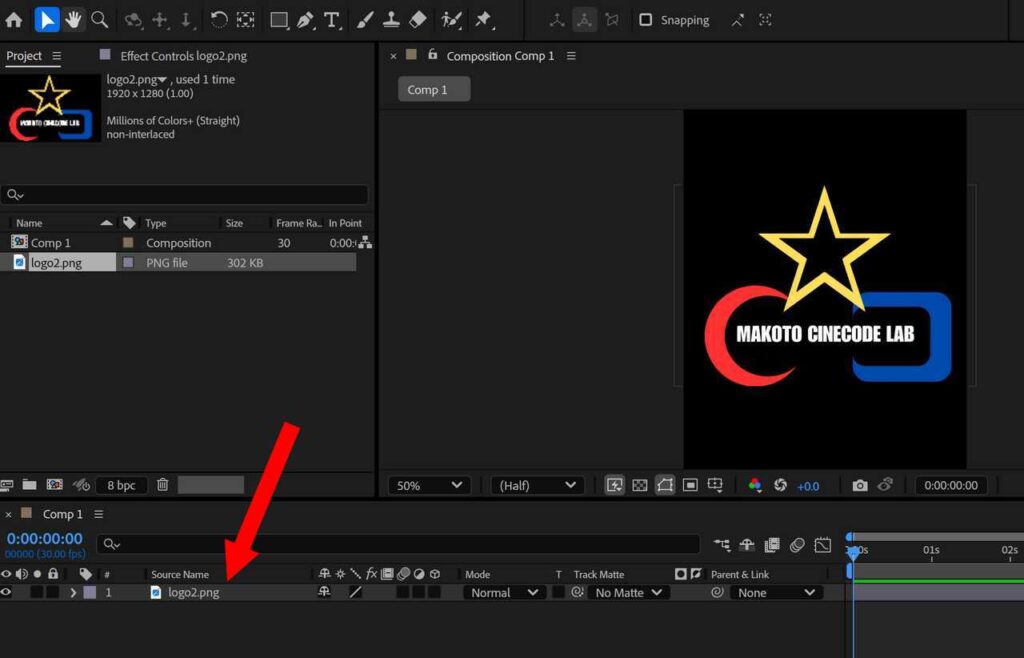Choose Local Axis mode in the toolbar
1024x658 pixels.
[x=557, y=20]
